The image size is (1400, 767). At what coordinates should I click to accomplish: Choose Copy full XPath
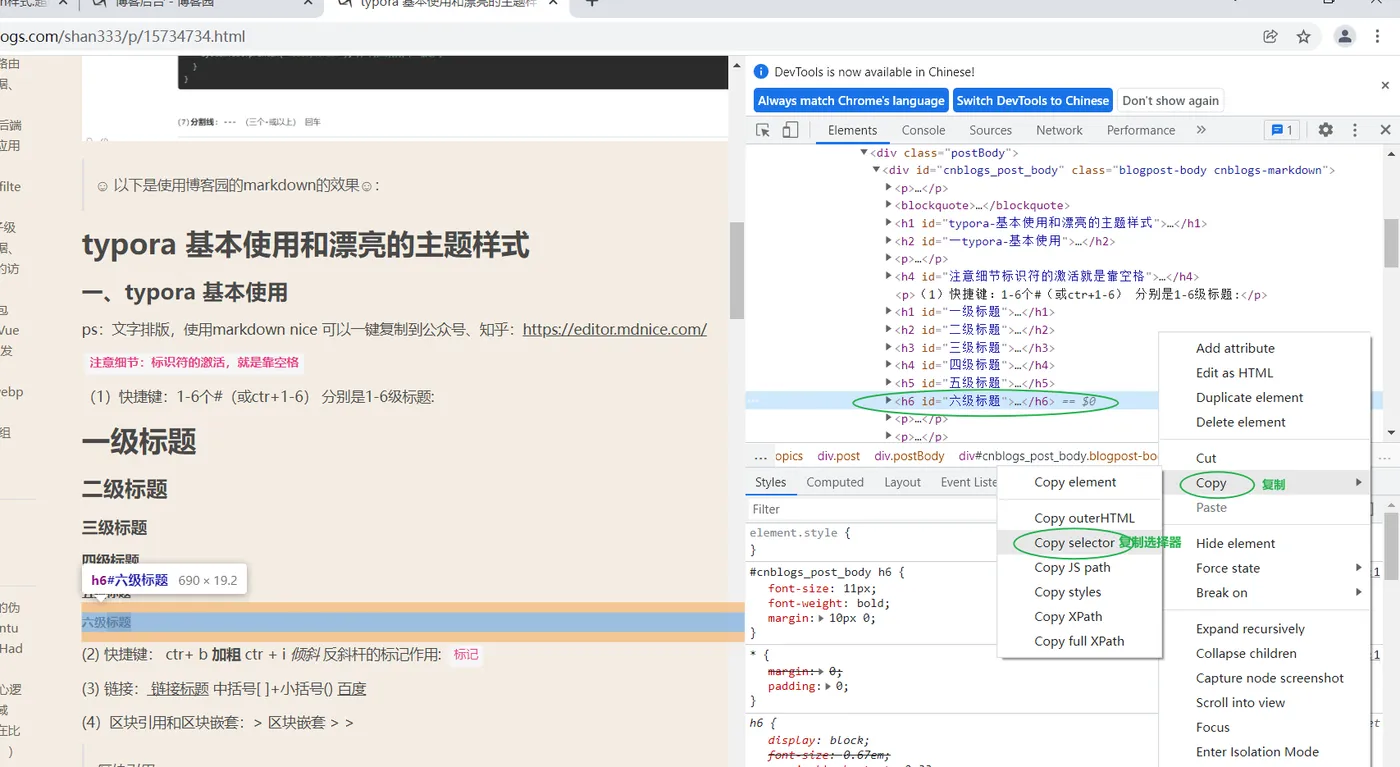tap(1080, 641)
